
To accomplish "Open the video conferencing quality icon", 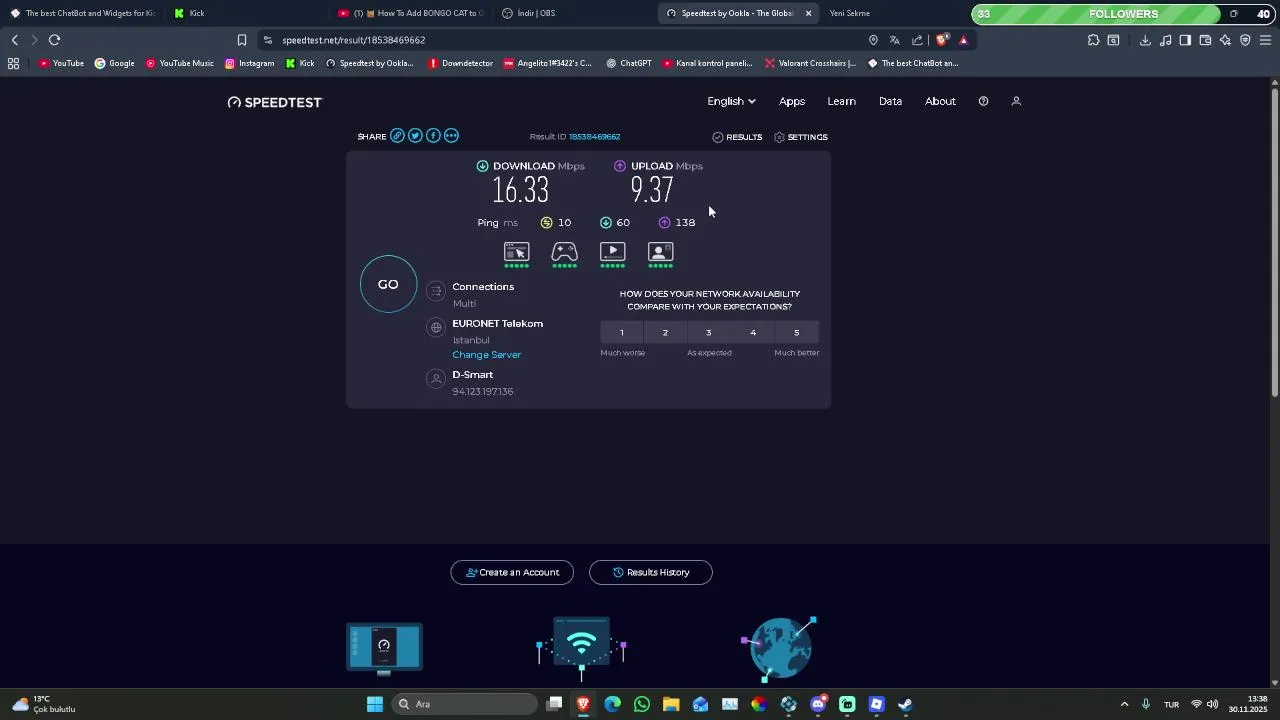I will (660, 252).
